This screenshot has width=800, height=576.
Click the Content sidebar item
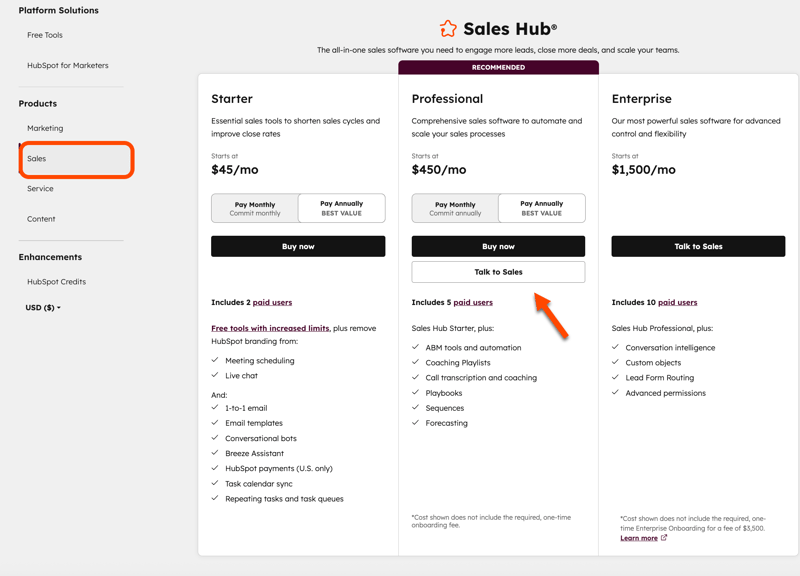pos(41,219)
